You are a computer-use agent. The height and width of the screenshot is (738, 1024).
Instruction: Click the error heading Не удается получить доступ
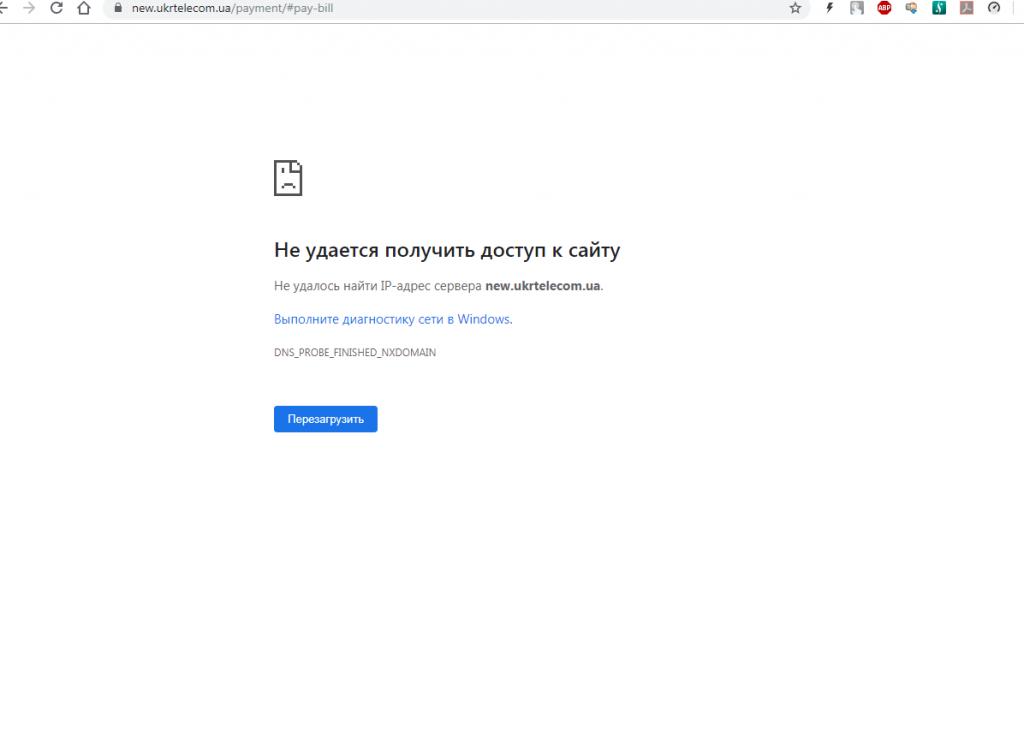(x=447, y=250)
